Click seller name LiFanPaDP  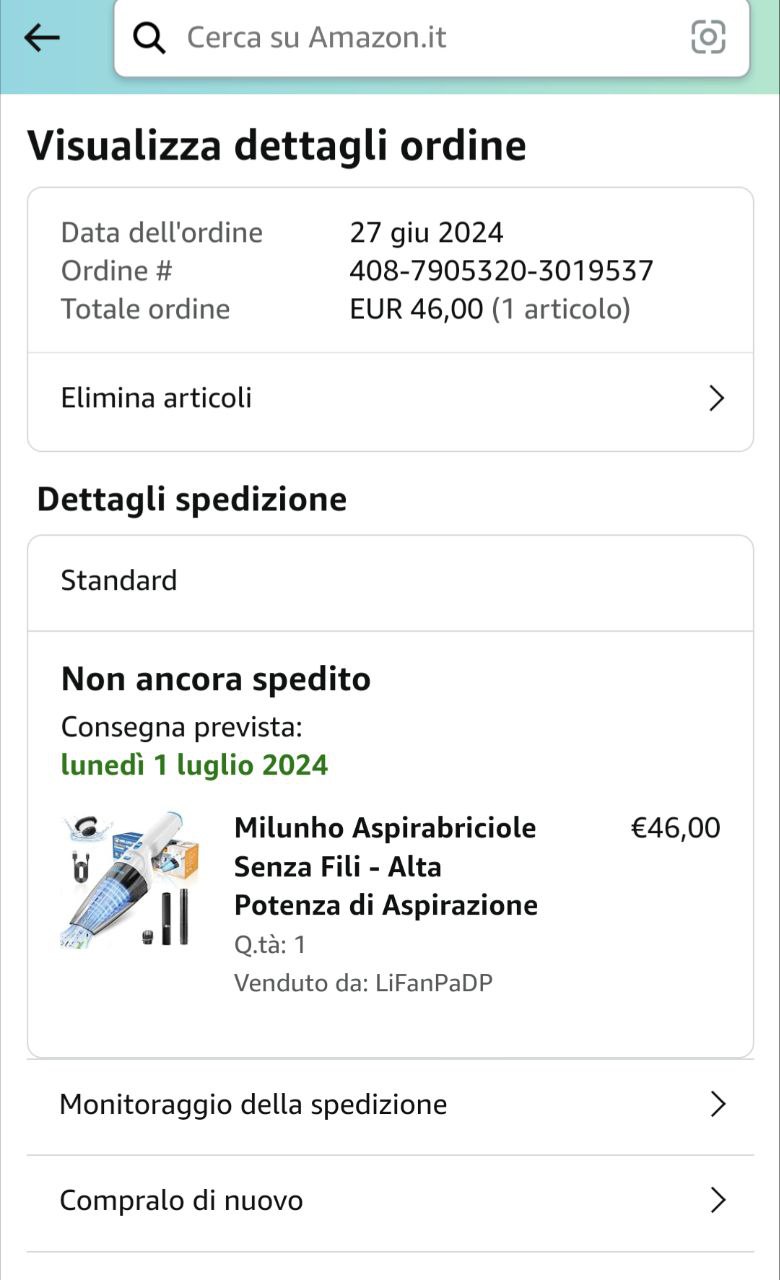coord(434,983)
